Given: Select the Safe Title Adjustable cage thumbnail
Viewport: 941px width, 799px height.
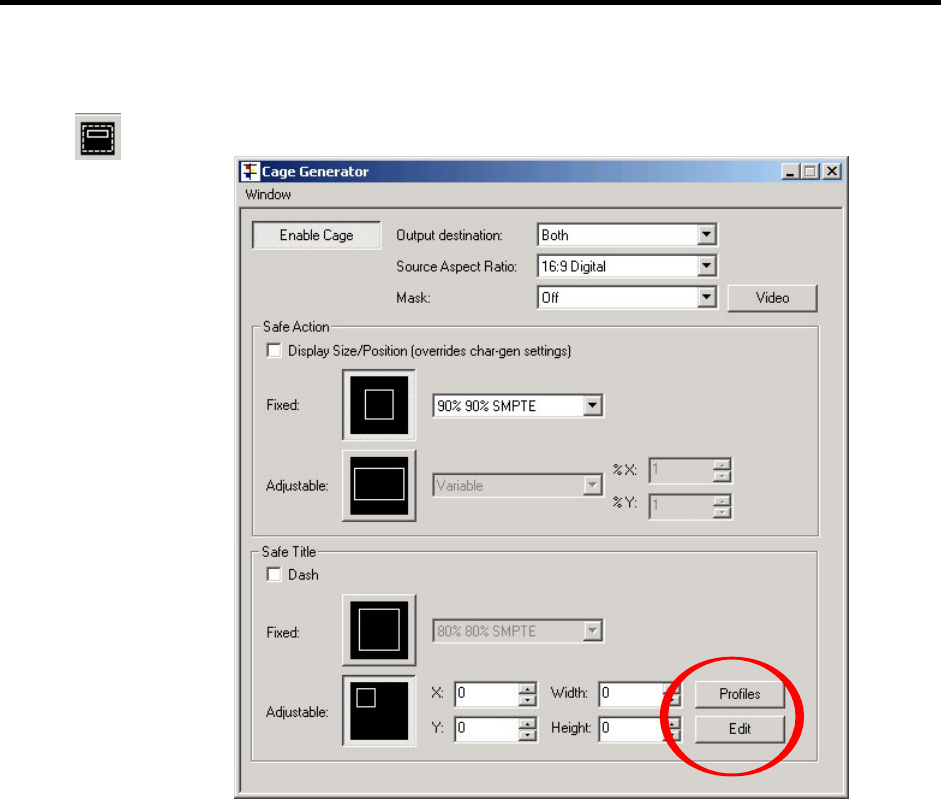Looking at the screenshot, I should click(x=379, y=711).
